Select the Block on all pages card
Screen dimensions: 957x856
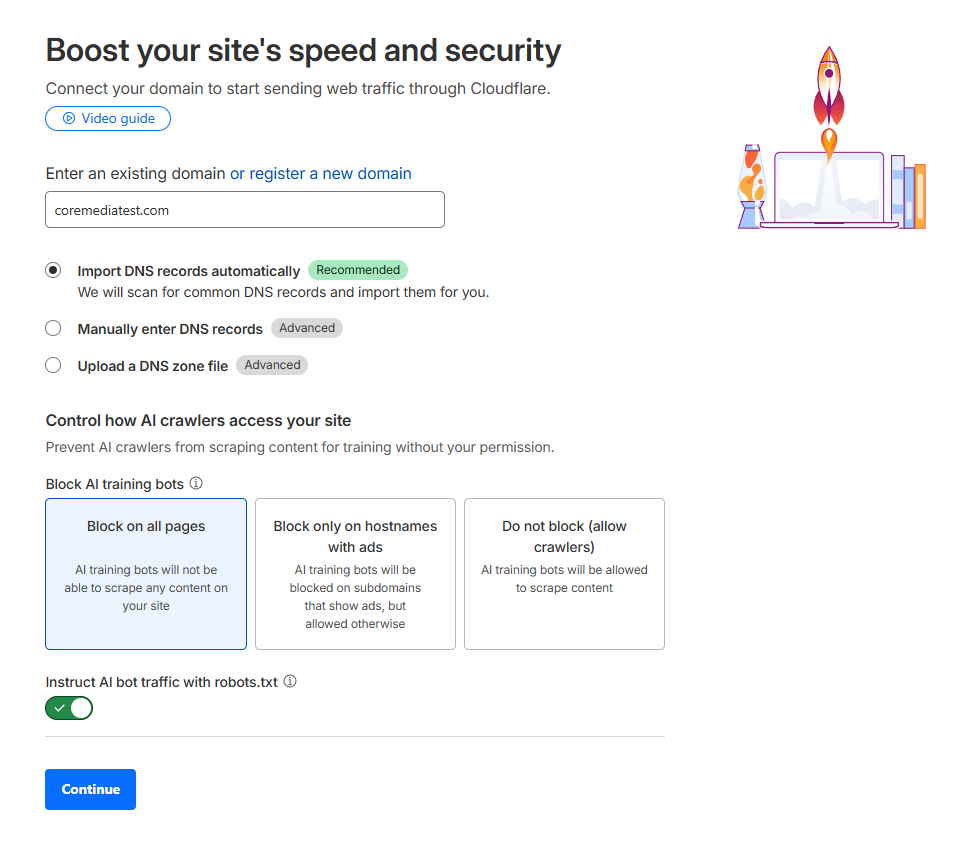[x=146, y=574]
